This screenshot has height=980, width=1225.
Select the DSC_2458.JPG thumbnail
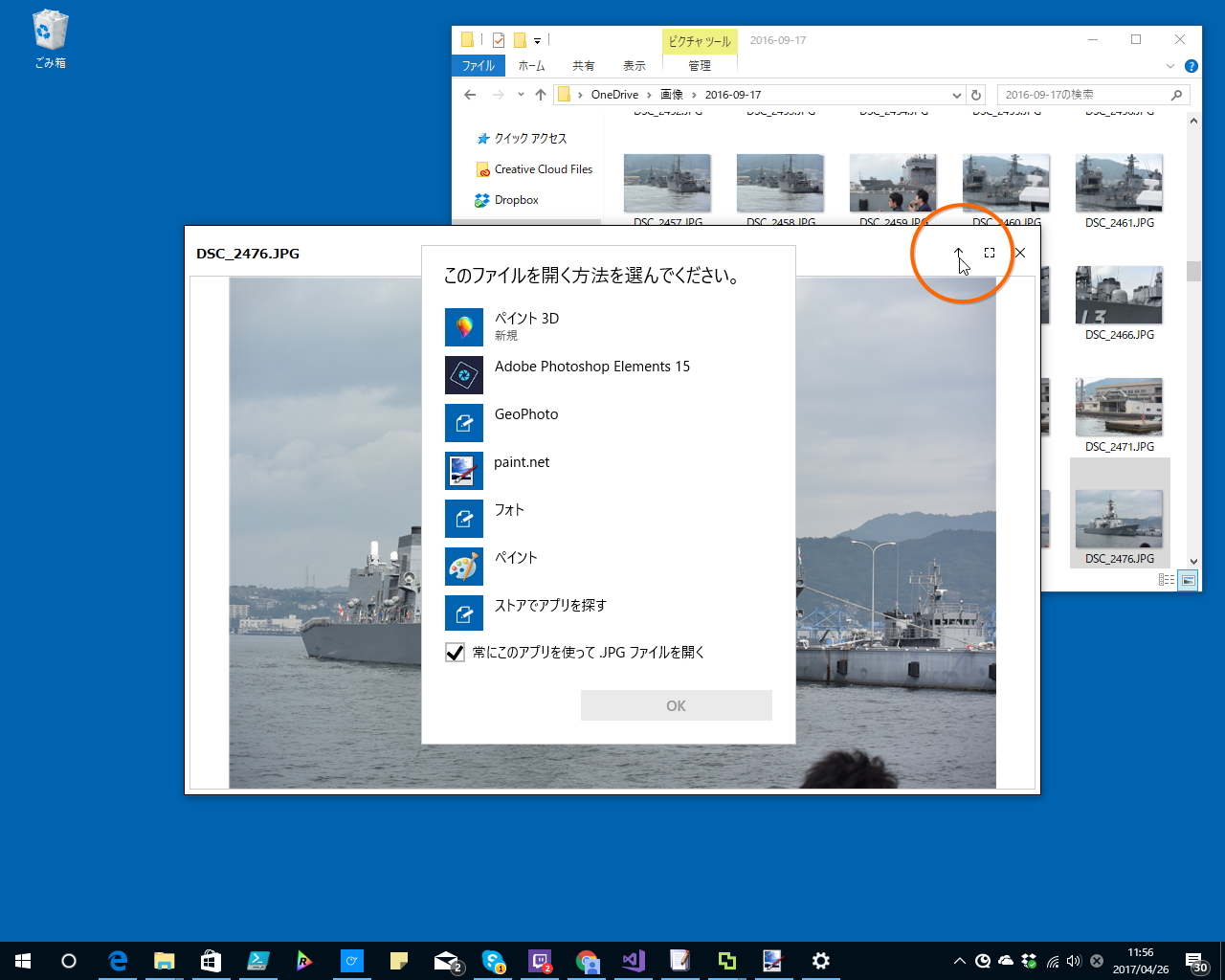780,183
